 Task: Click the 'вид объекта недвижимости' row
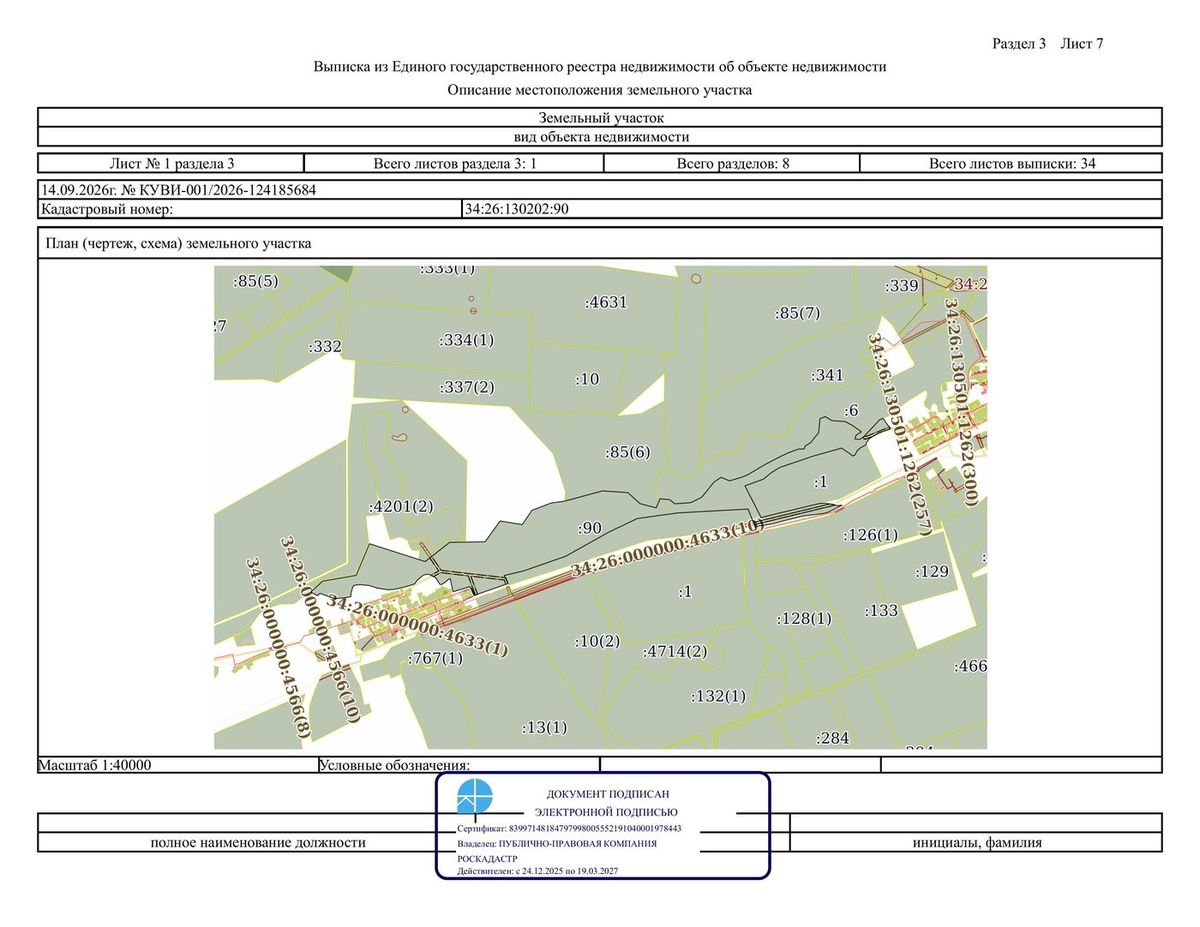(600, 137)
